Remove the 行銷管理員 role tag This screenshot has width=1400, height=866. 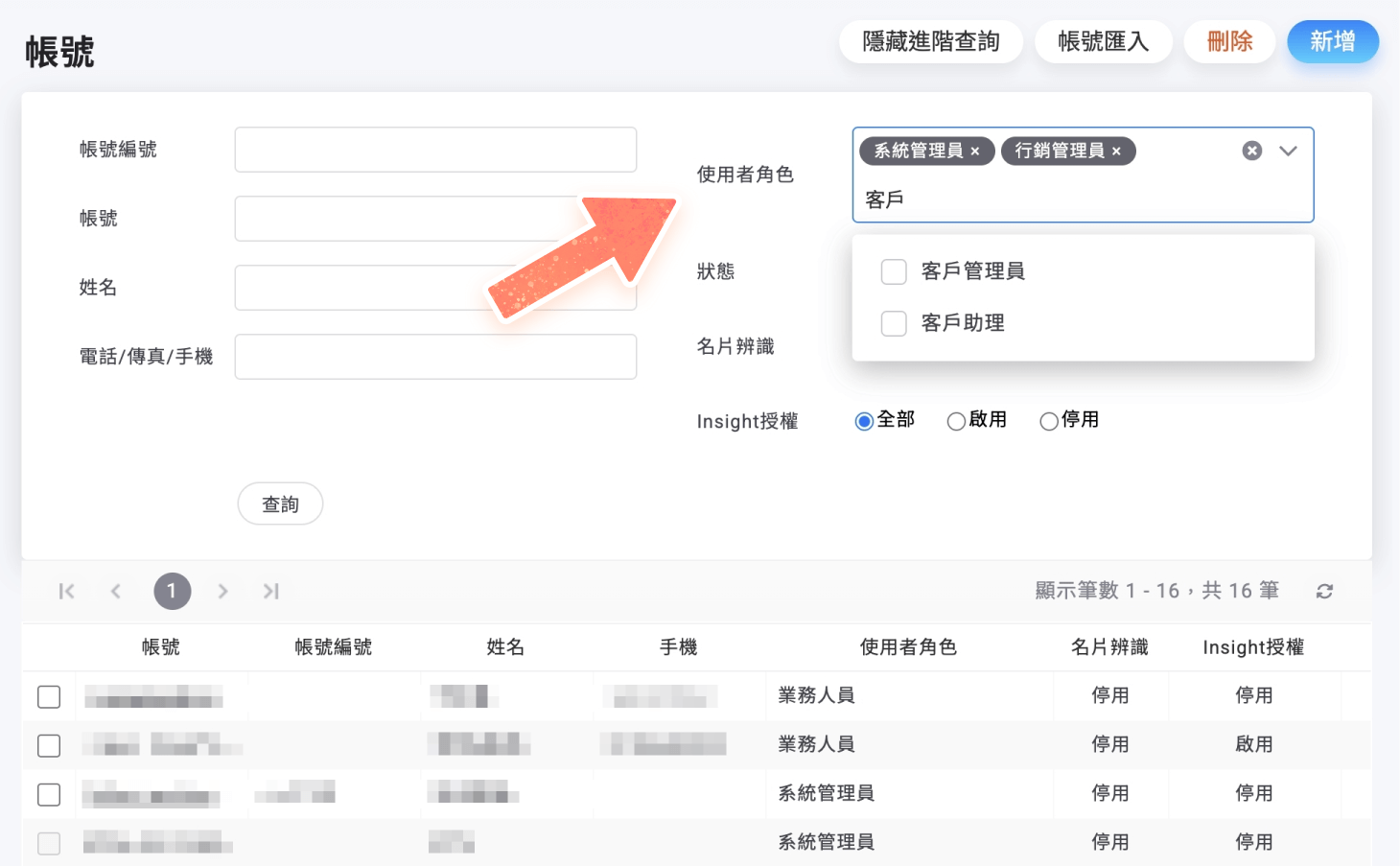tap(1116, 151)
